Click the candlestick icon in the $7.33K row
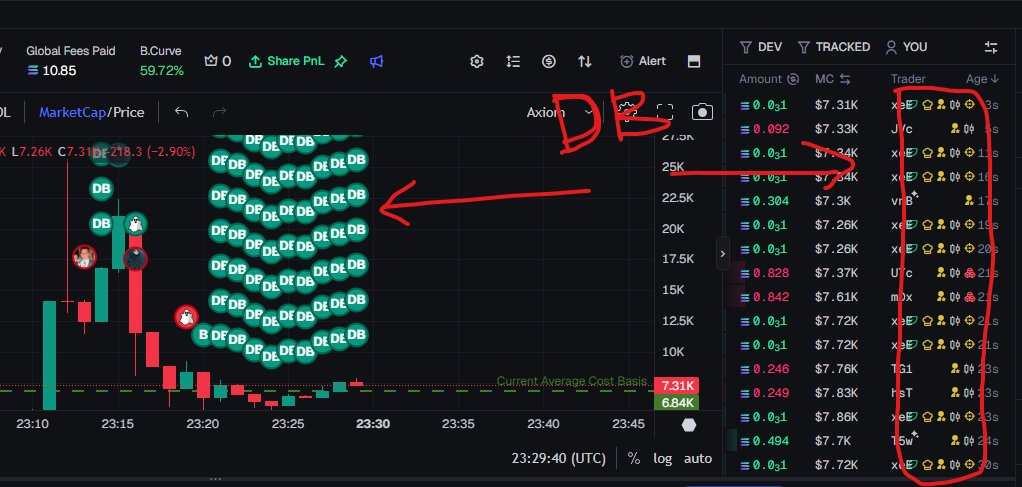1022x487 pixels. 969,129
